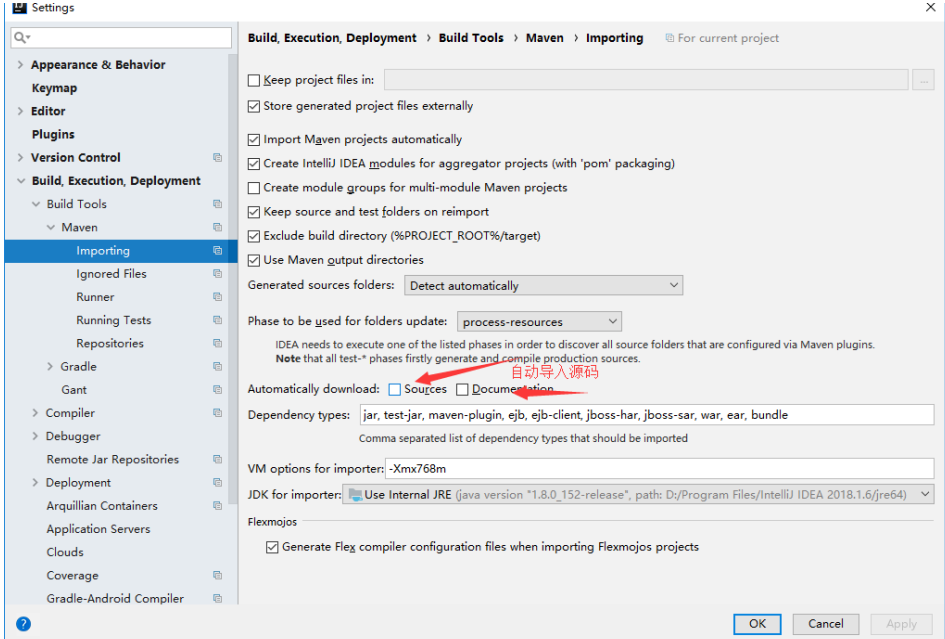This screenshot has width=945, height=639.
Task: Open Application Servers settings page
Action: [x=98, y=529]
